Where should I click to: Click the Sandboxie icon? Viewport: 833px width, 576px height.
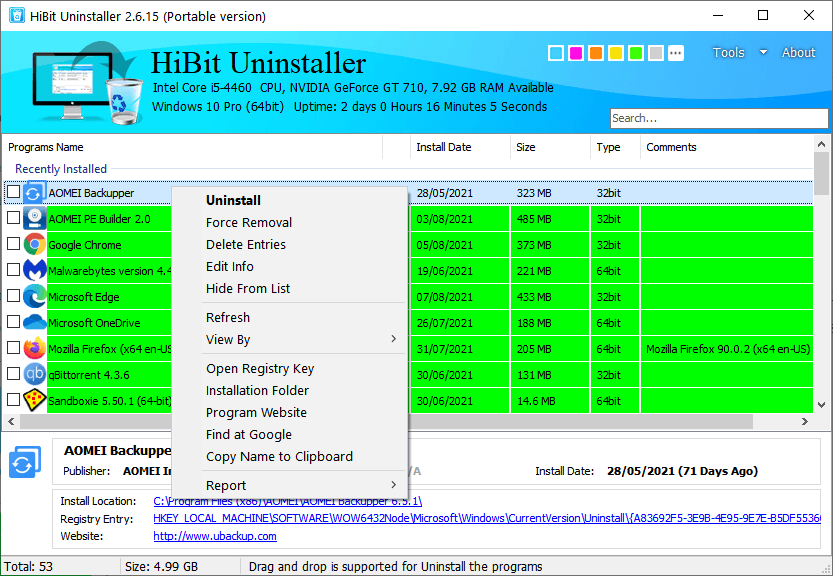click(35, 401)
